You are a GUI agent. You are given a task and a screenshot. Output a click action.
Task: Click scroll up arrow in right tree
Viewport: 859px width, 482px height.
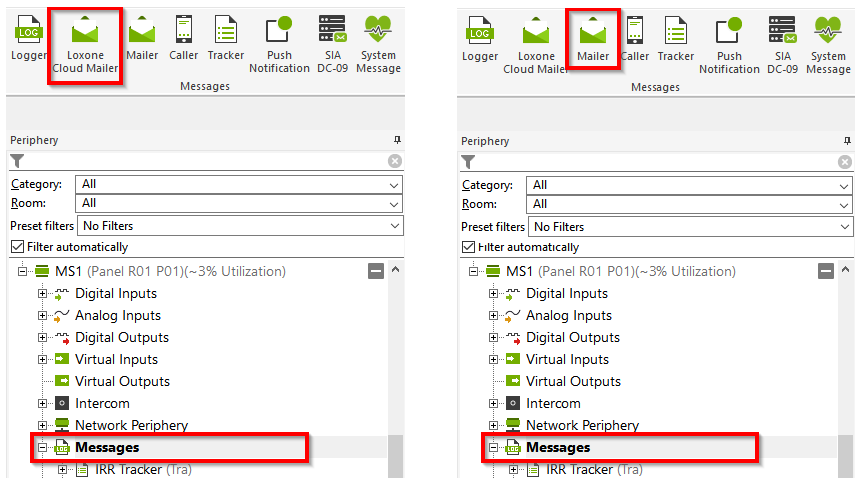click(x=845, y=269)
